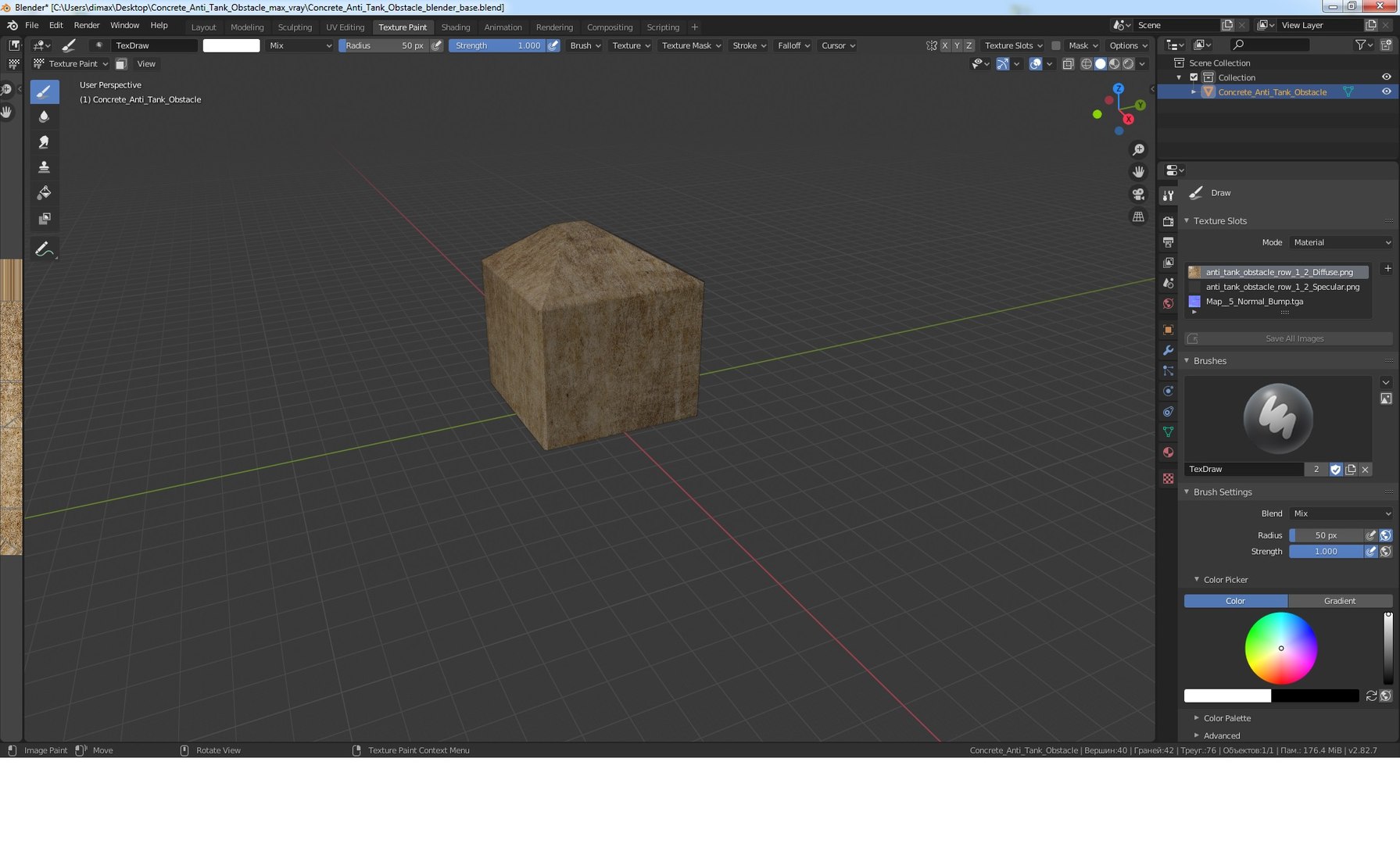The height and width of the screenshot is (844, 1400).
Task: Open the Texture properties checker tab
Action: coord(1168,478)
